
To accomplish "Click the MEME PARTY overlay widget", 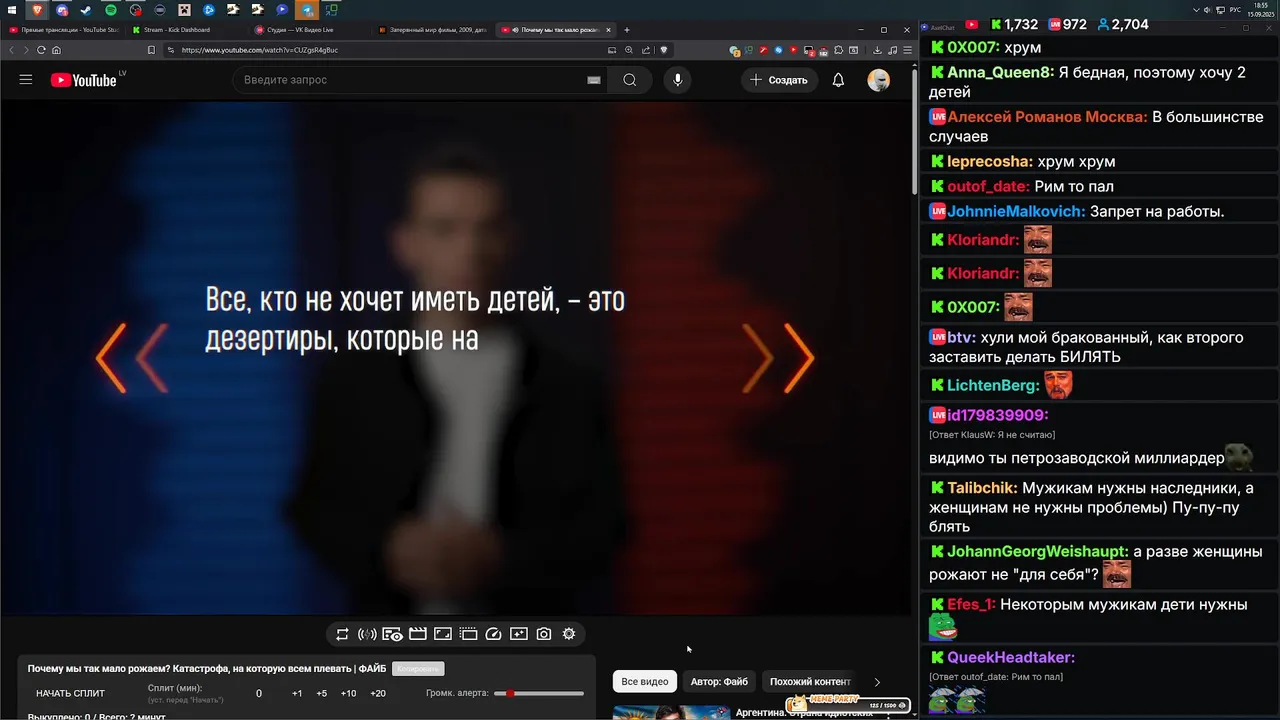I will point(848,704).
